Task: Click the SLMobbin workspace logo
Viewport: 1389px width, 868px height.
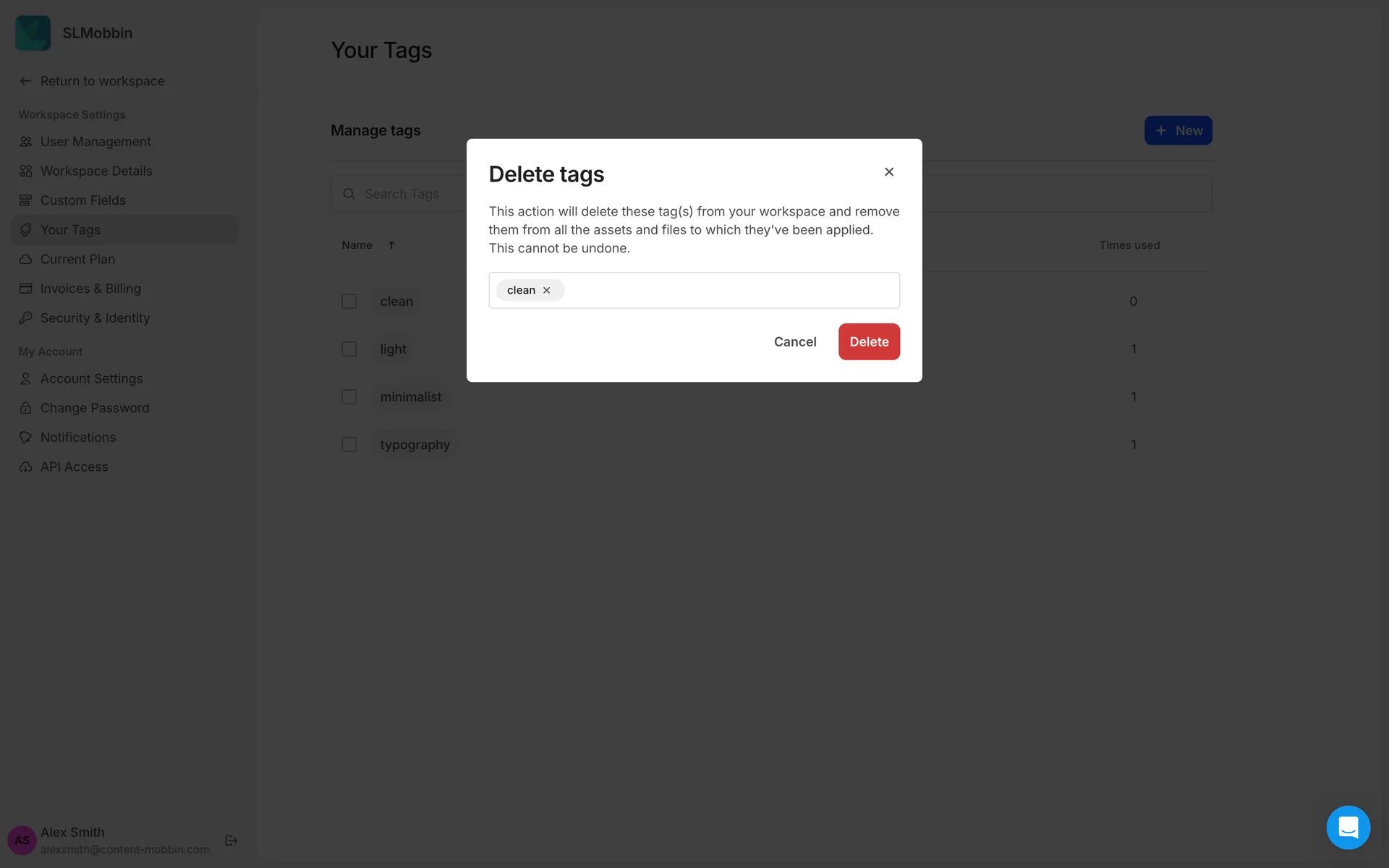Action: [x=33, y=33]
